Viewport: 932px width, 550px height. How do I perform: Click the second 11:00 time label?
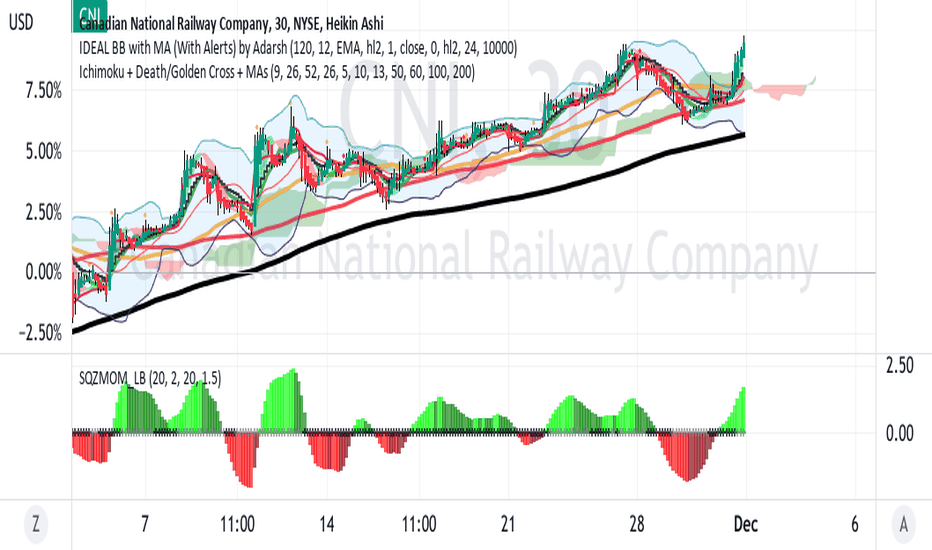pyautogui.click(x=419, y=524)
